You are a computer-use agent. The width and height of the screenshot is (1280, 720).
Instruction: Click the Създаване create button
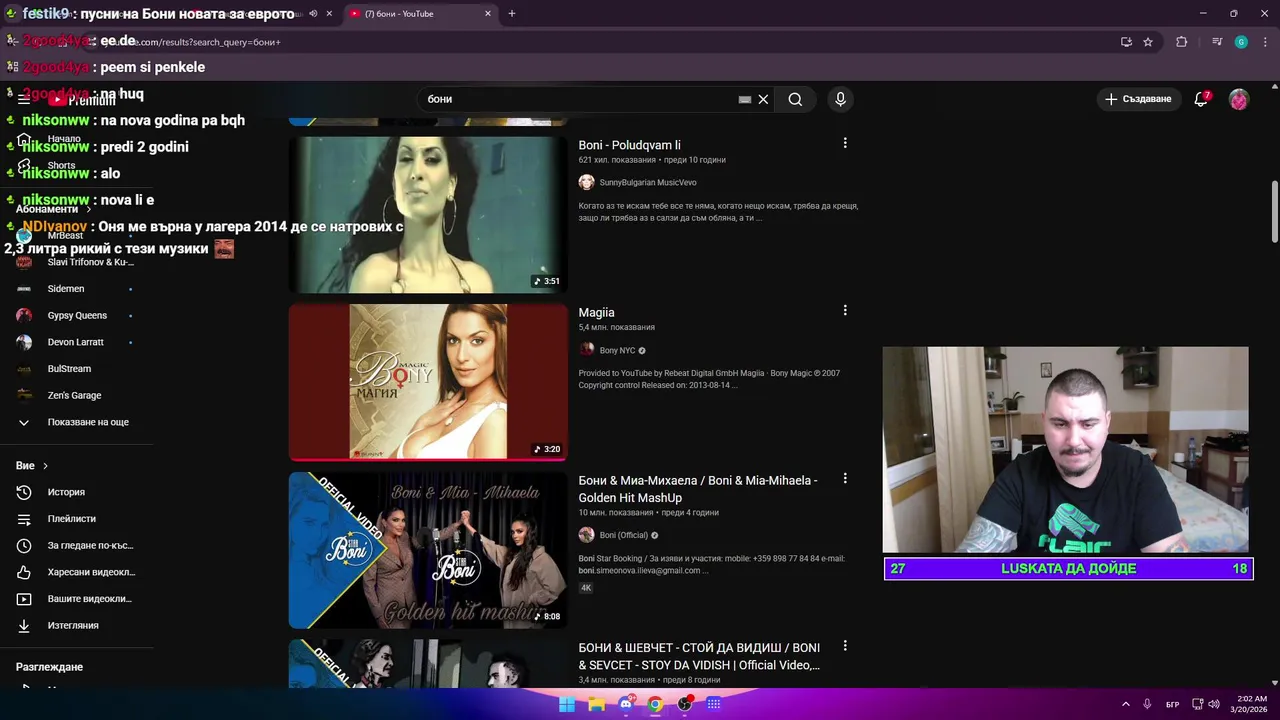pyautogui.click(x=1138, y=99)
